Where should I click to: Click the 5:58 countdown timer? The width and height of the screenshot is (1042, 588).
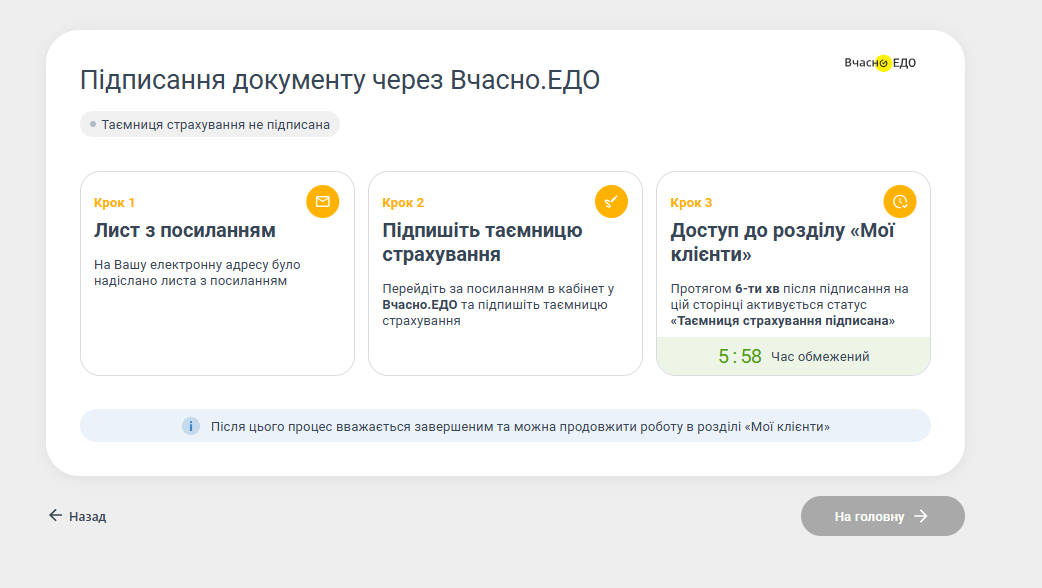coord(740,356)
